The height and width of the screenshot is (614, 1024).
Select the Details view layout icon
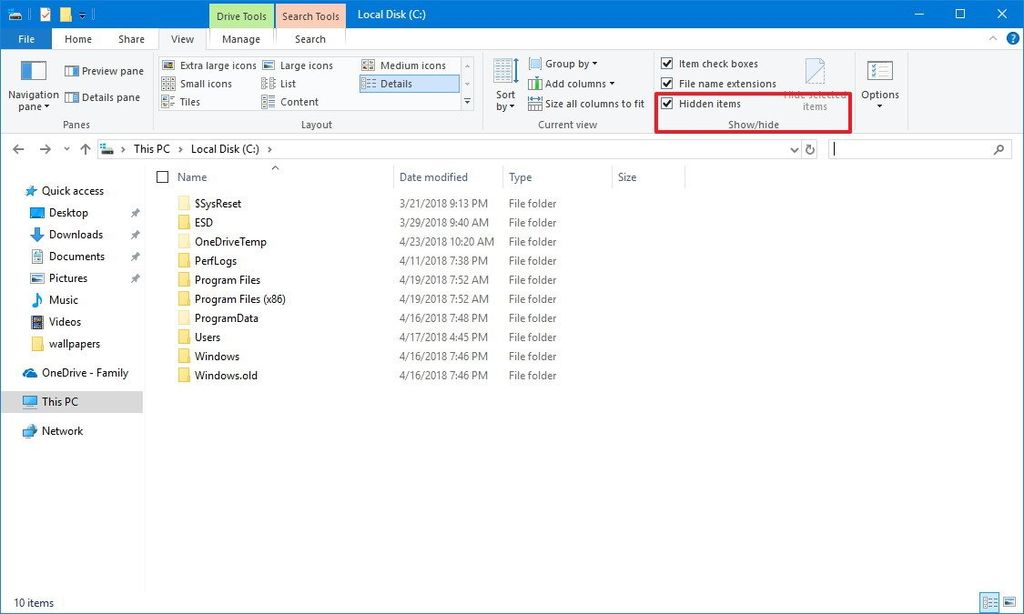pyautogui.click(x=399, y=83)
